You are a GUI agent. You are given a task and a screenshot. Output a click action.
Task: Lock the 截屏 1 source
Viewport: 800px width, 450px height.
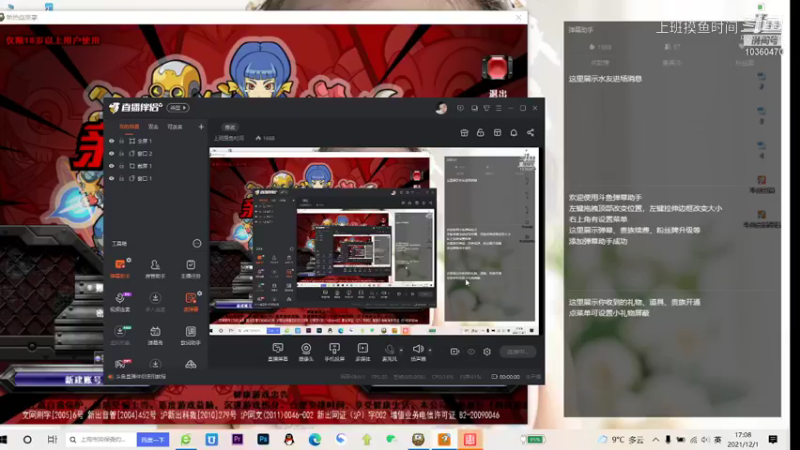[x=121, y=166]
